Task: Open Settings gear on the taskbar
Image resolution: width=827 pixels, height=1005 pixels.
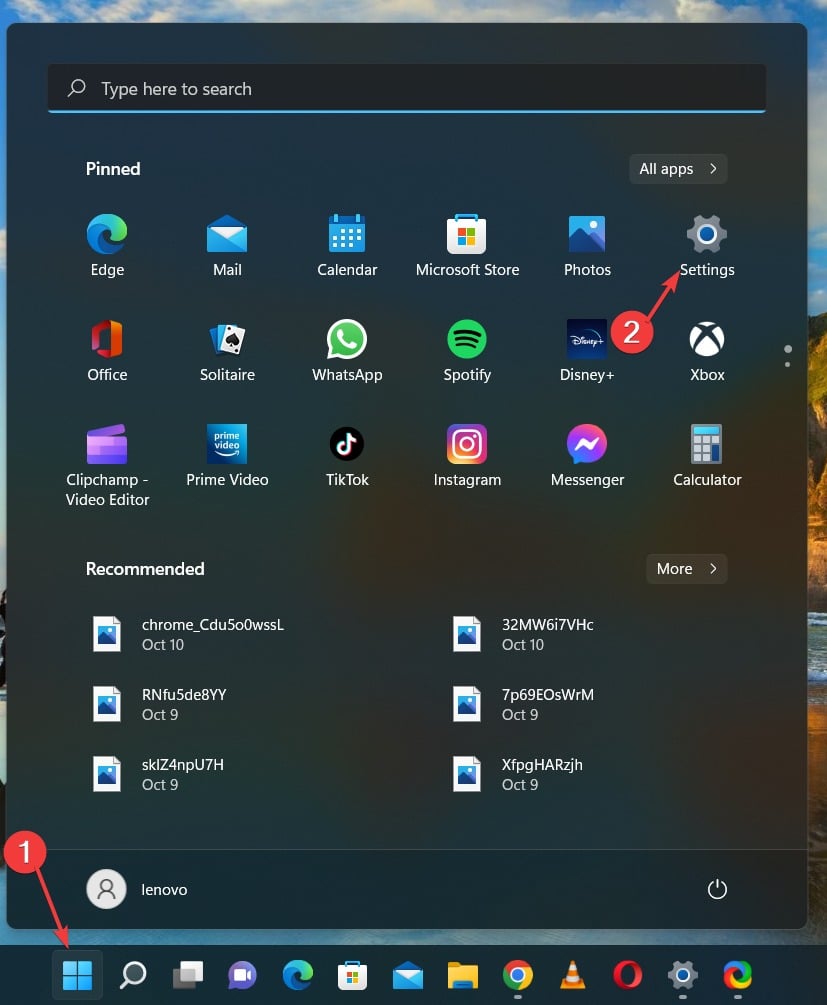Action: pyautogui.click(x=683, y=975)
